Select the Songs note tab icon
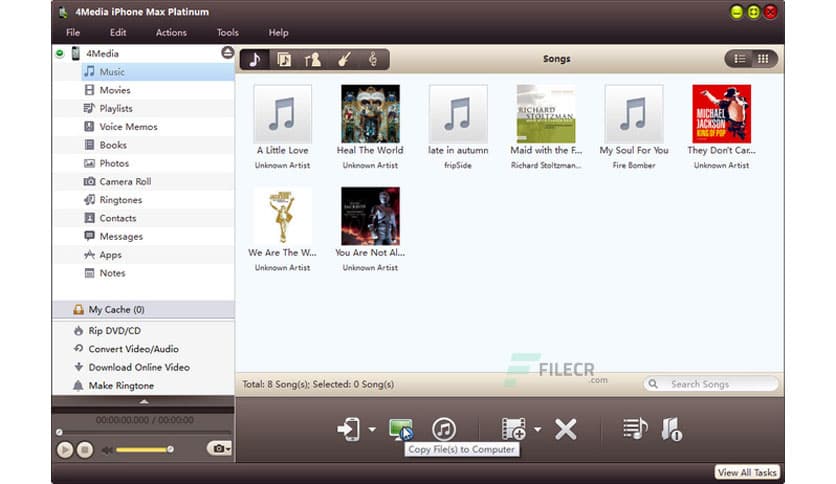 click(x=255, y=59)
